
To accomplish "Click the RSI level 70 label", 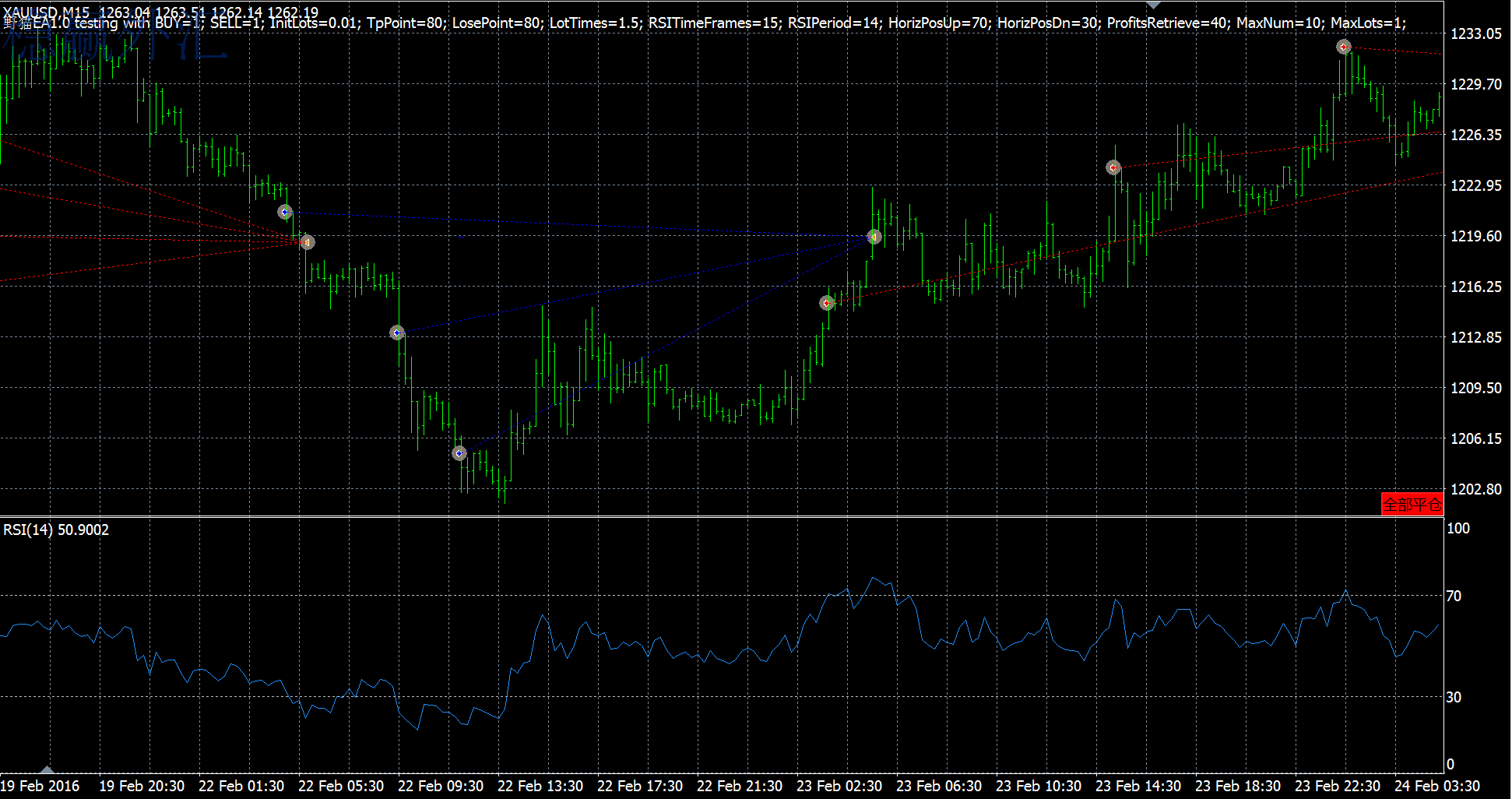I will pos(1454,596).
